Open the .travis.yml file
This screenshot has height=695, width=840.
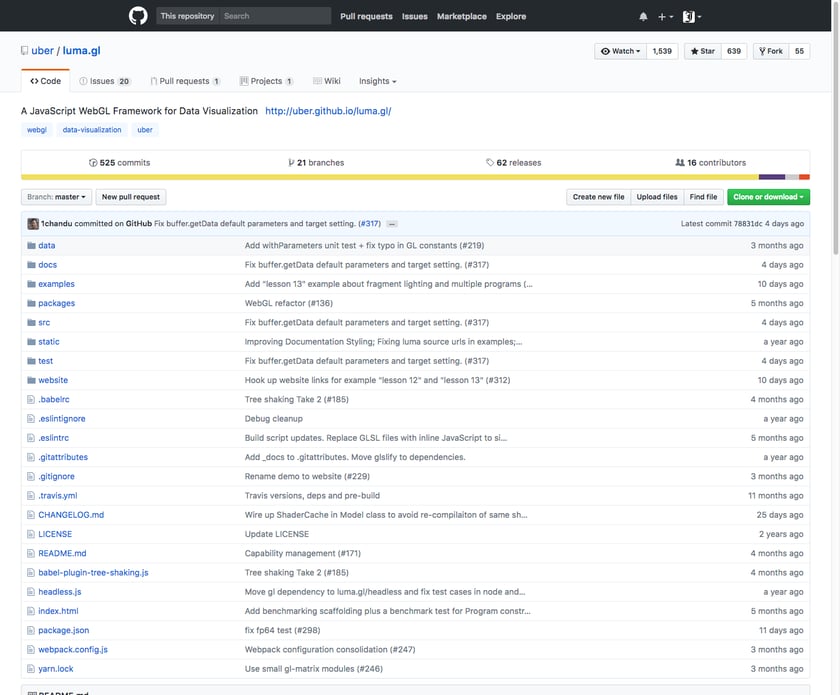pyautogui.click(x=57, y=496)
